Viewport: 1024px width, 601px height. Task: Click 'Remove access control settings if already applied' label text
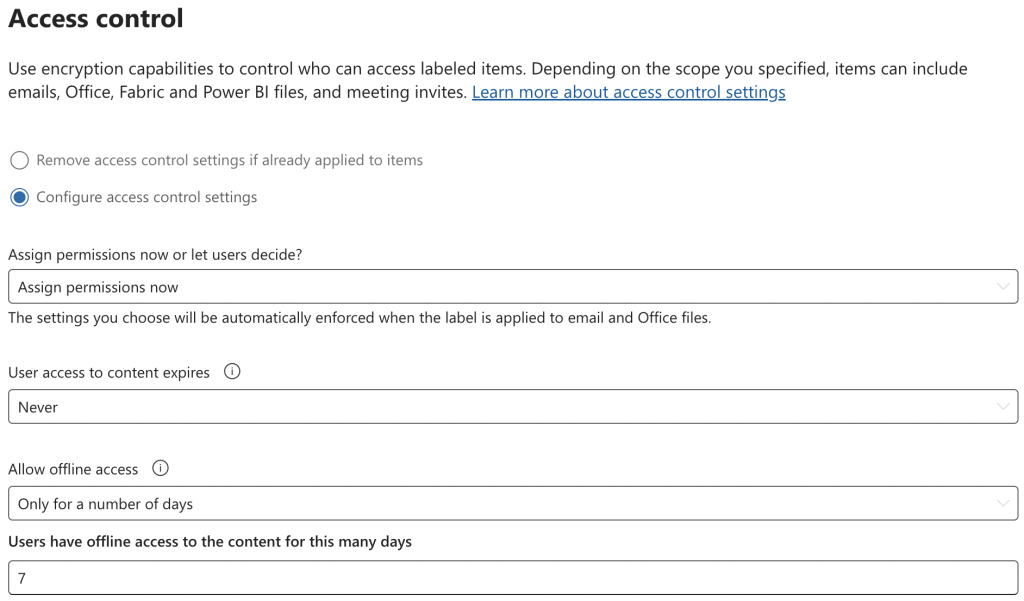click(x=229, y=161)
